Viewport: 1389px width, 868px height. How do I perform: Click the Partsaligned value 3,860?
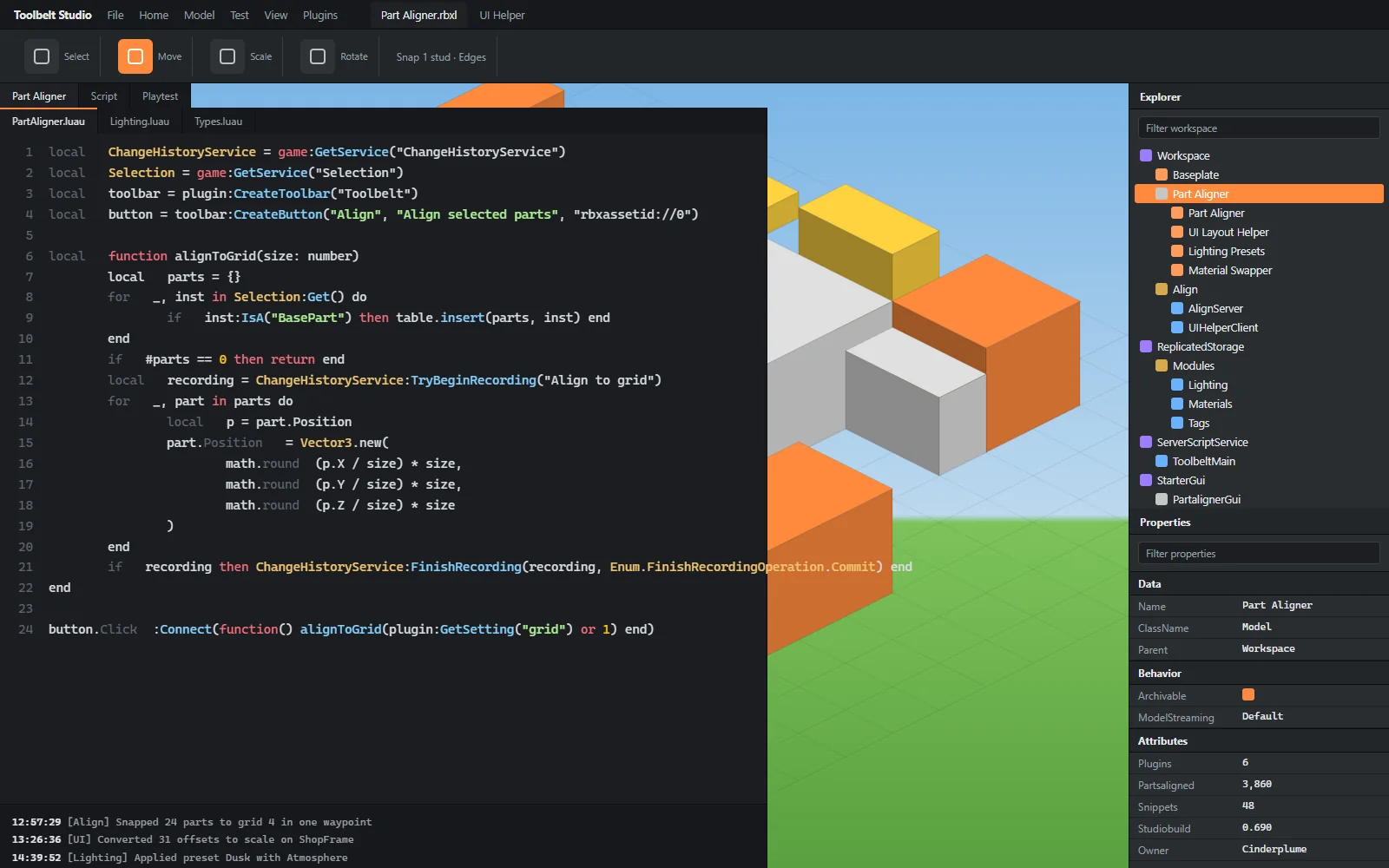click(x=1257, y=785)
